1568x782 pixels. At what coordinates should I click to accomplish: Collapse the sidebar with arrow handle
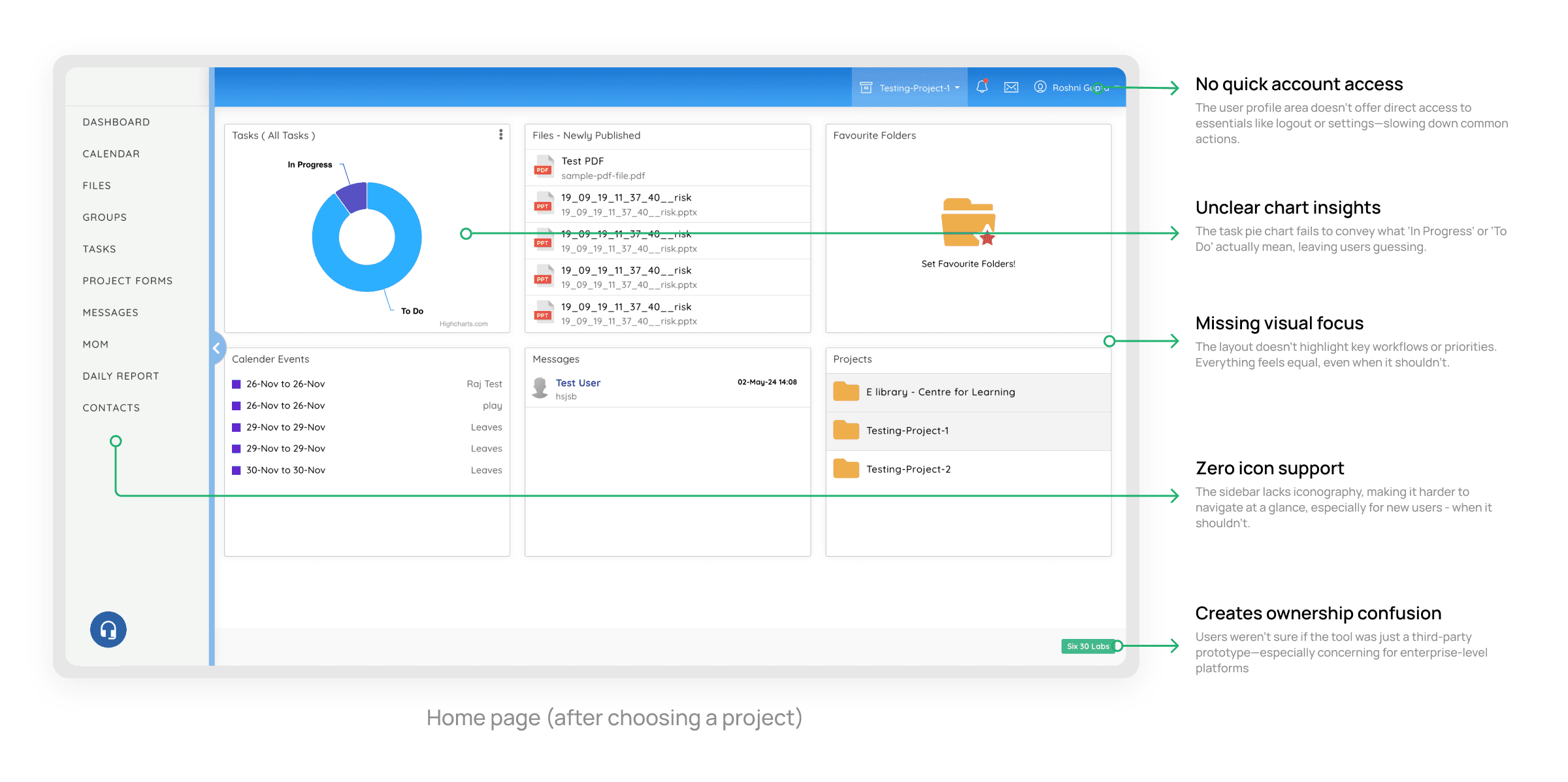[216, 348]
